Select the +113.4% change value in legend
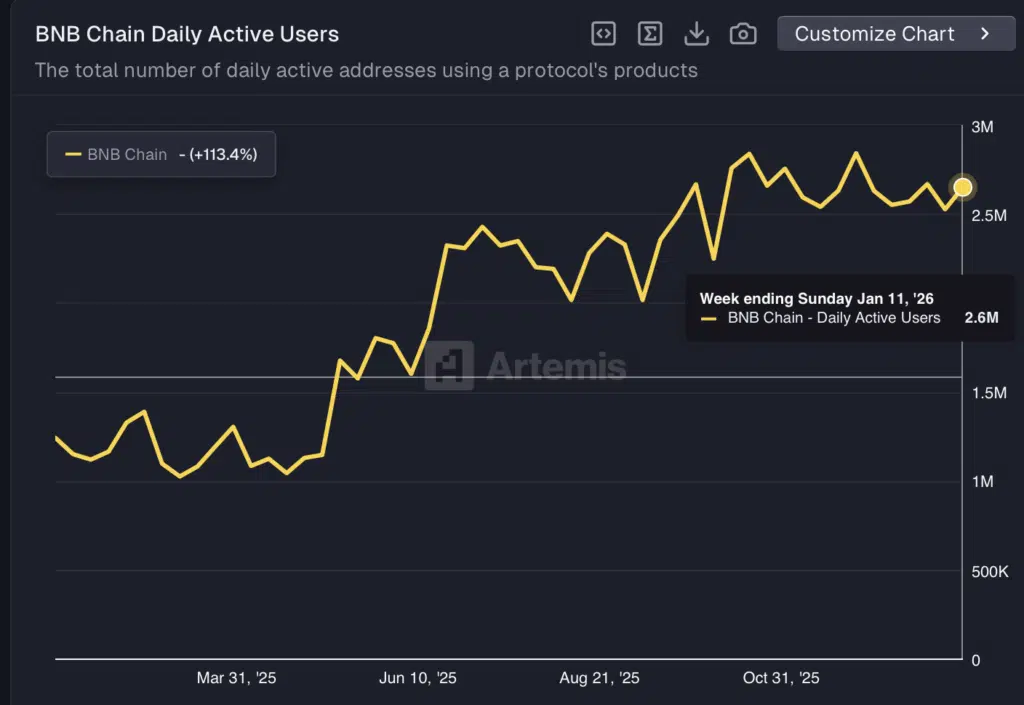Image resolution: width=1024 pixels, height=705 pixels. coord(223,154)
